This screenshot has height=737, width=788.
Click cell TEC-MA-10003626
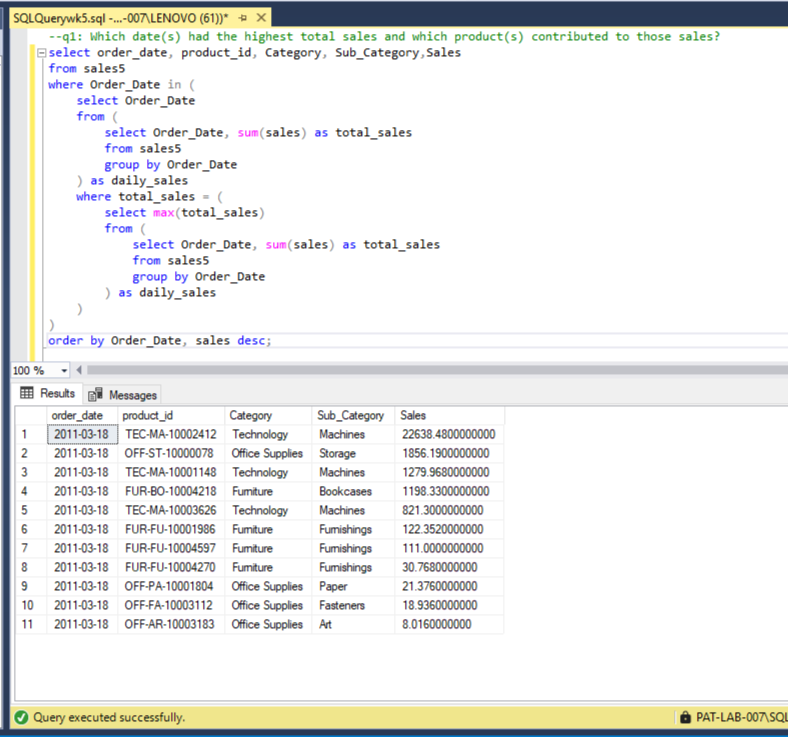coord(171,510)
